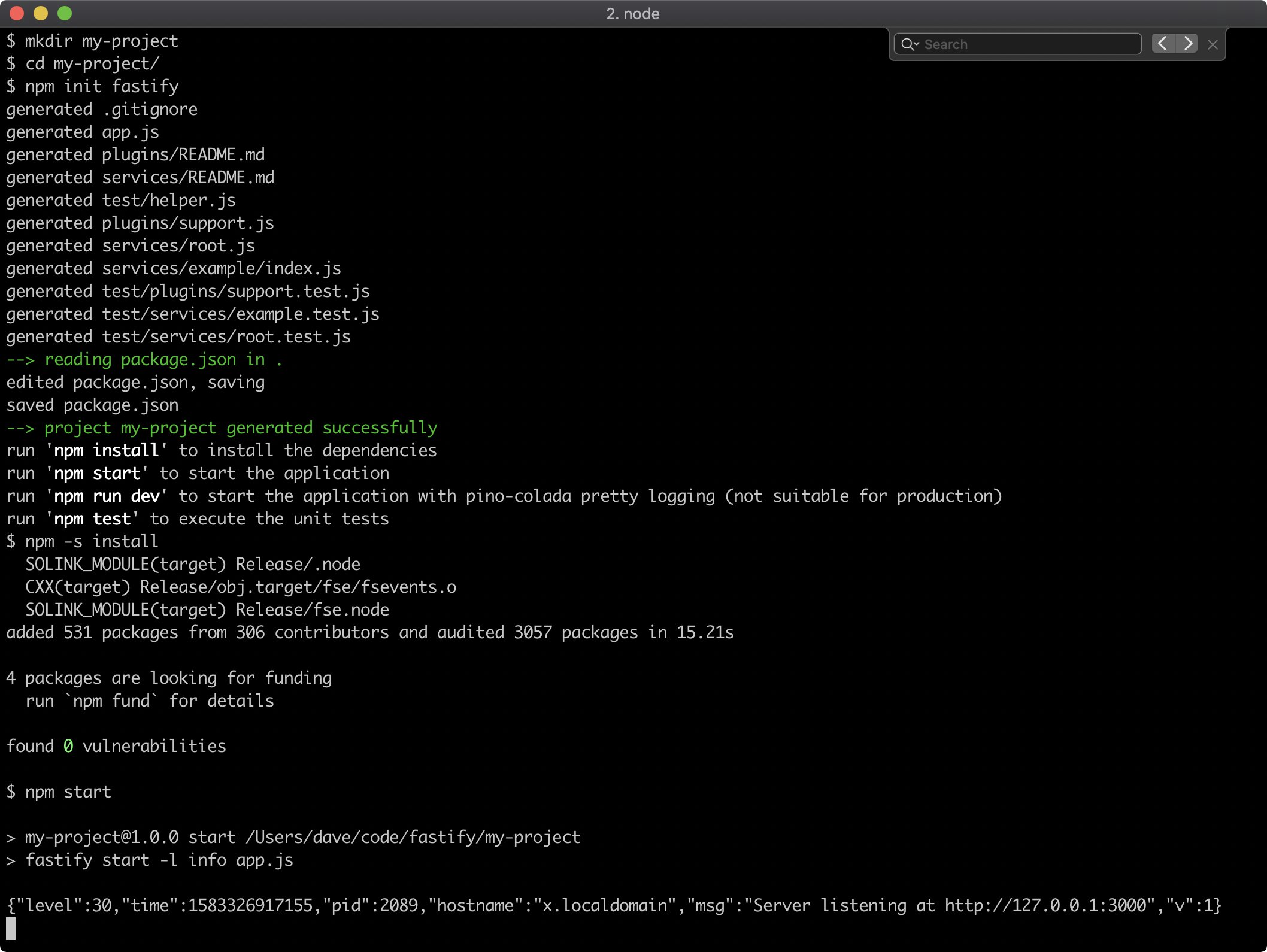Image resolution: width=1267 pixels, height=952 pixels.
Task: Close the search bar with X
Action: click(1213, 44)
